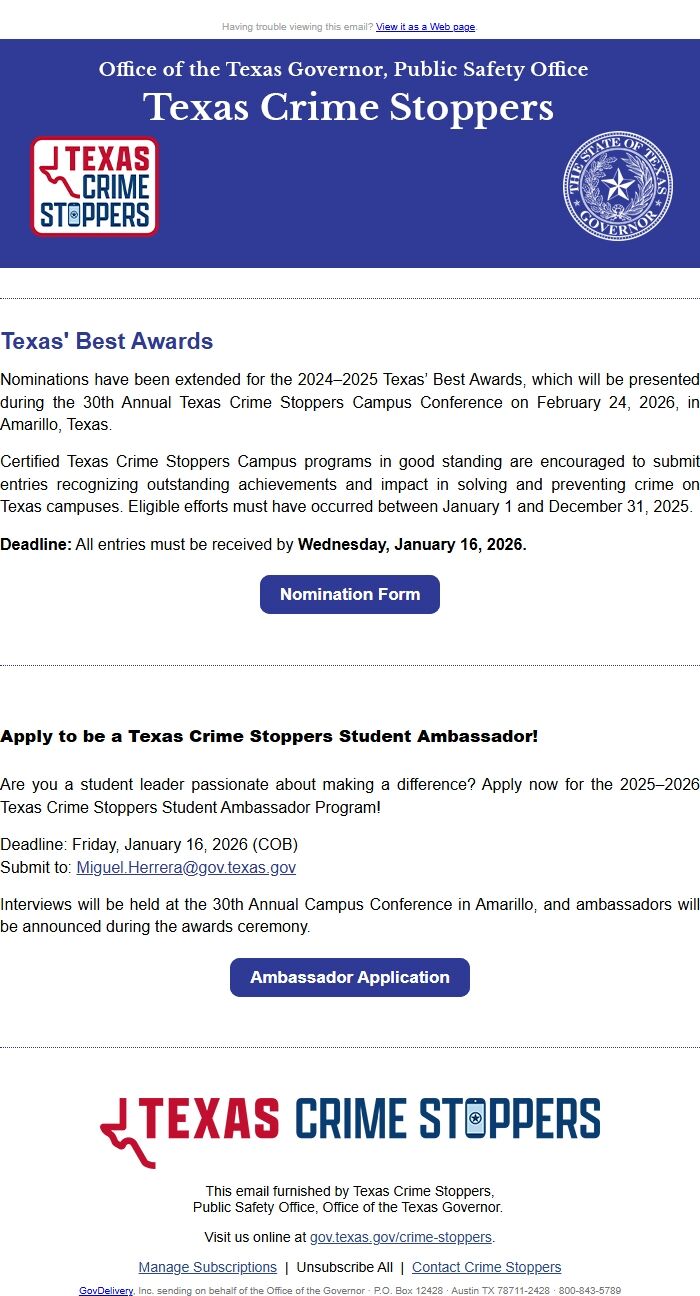Click the 'Office of the Texas Governor' banner subtitle
700x1296 pixels.
click(x=343, y=70)
